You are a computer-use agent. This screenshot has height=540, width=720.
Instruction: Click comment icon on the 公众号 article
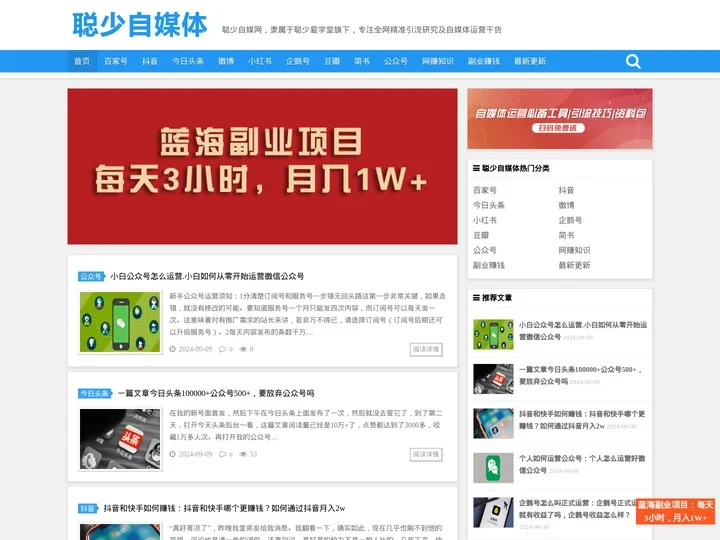(x=222, y=349)
